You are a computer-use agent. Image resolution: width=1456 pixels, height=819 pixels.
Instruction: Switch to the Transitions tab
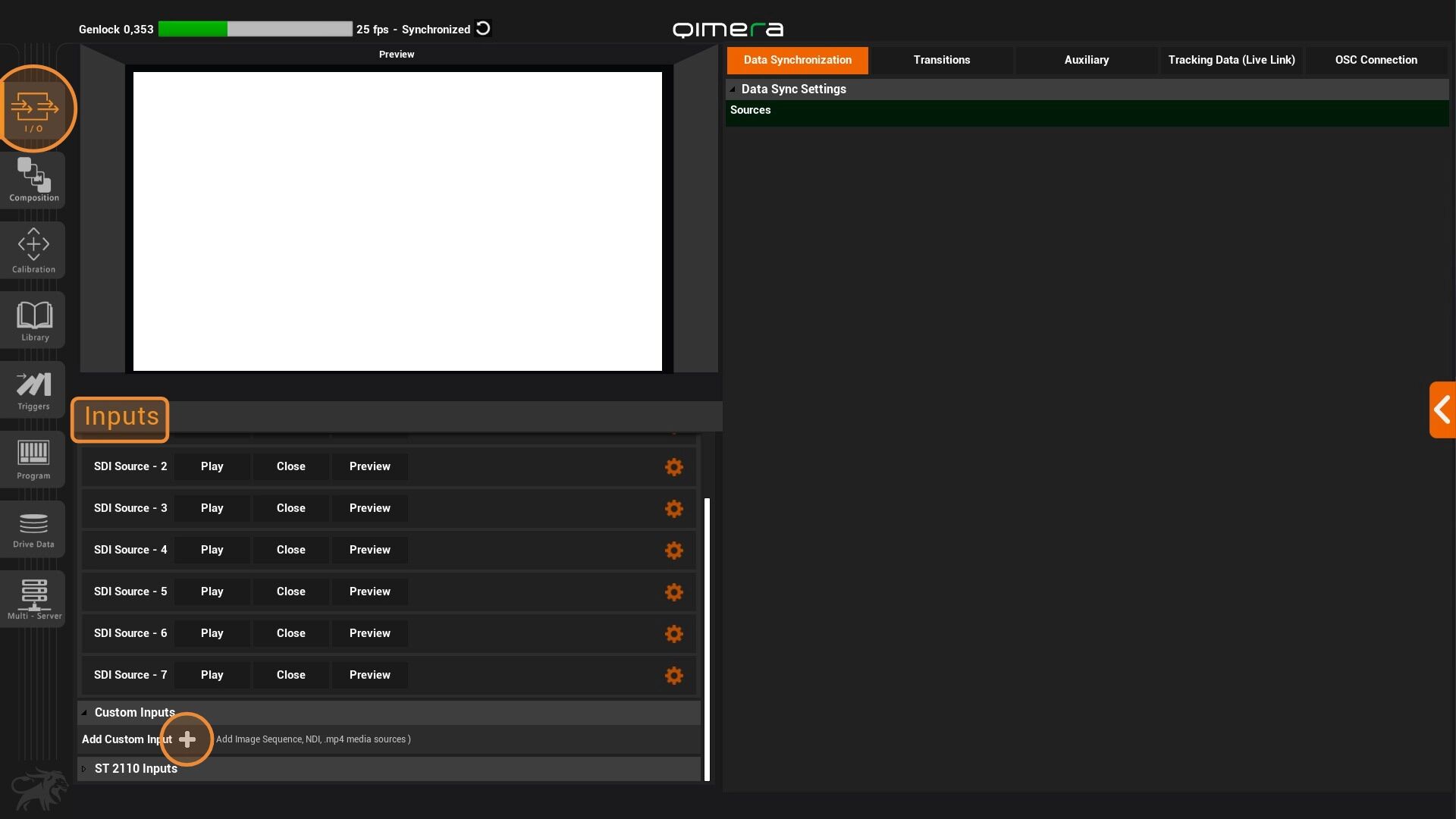pos(941,60)
